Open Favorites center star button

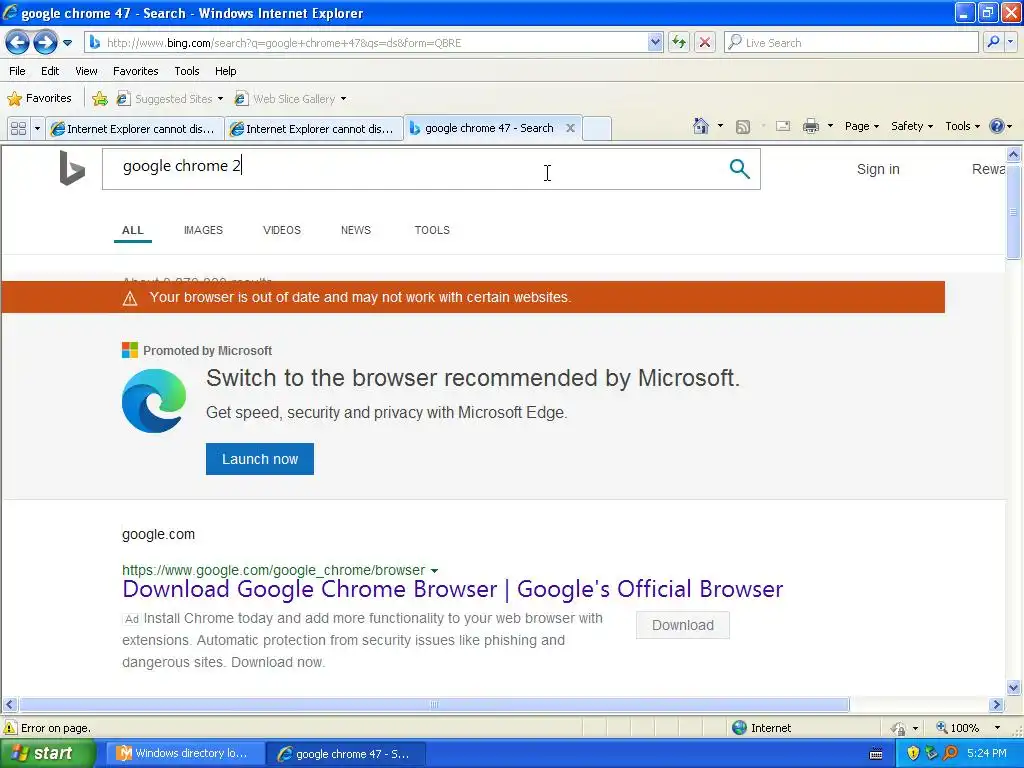pyautogui.click(x=39, y=98)
